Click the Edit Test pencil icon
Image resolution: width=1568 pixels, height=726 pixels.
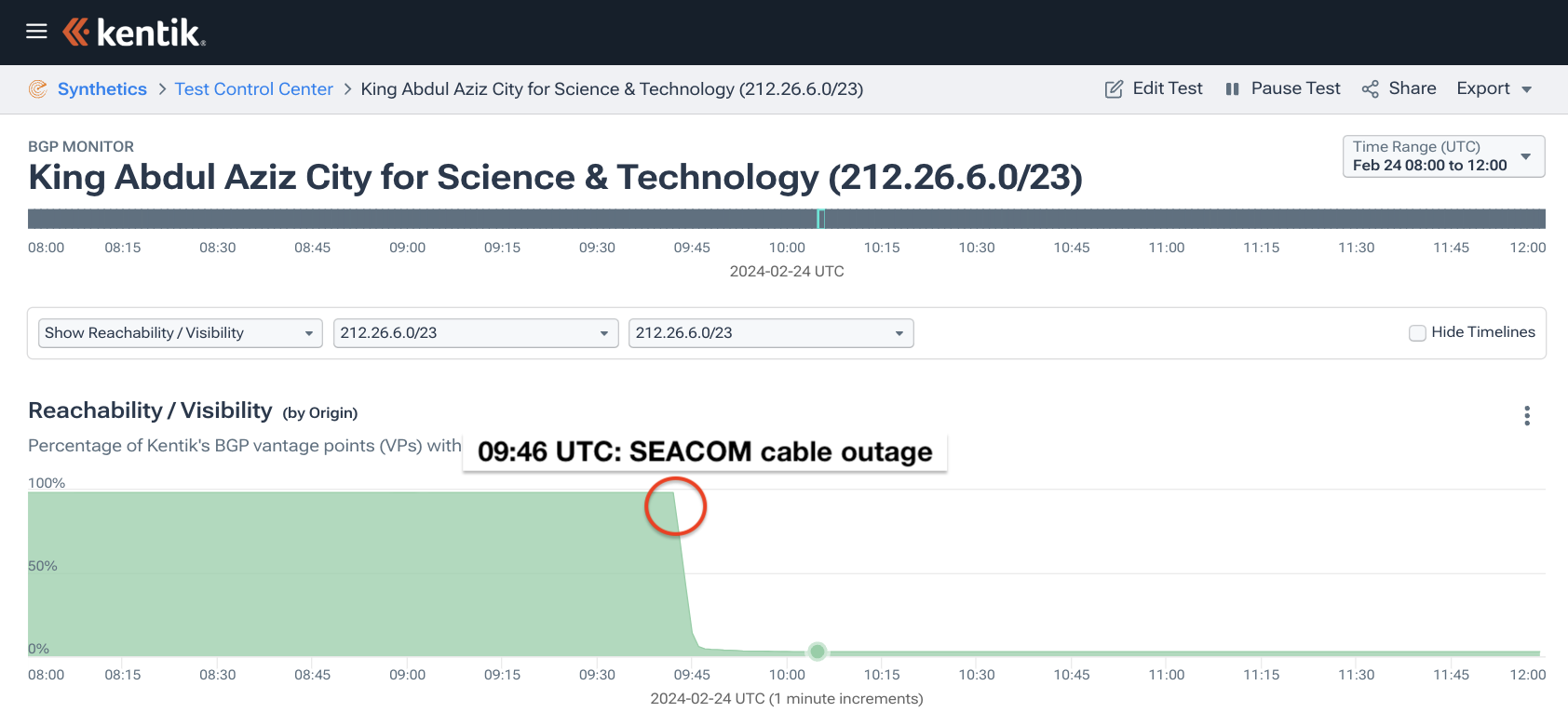[x=1114, y=89]
